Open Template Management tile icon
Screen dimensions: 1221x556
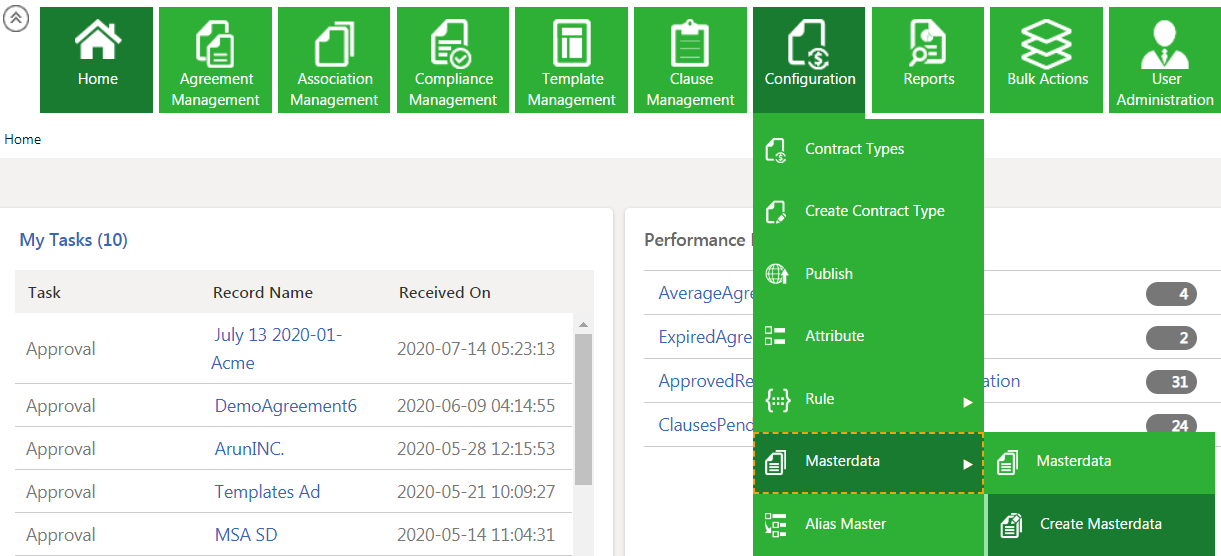(572, 44)
